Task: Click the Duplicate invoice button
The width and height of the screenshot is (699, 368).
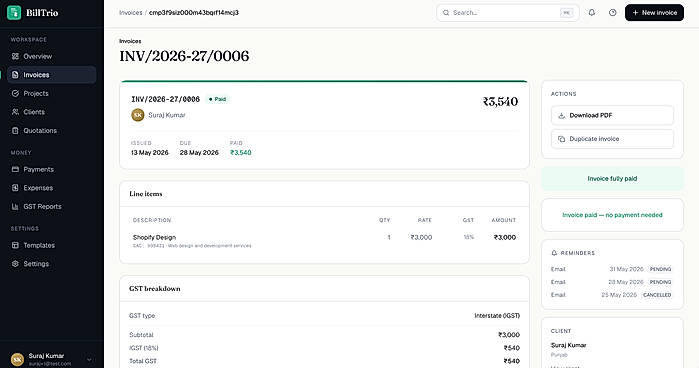Action: pos(612,139)
